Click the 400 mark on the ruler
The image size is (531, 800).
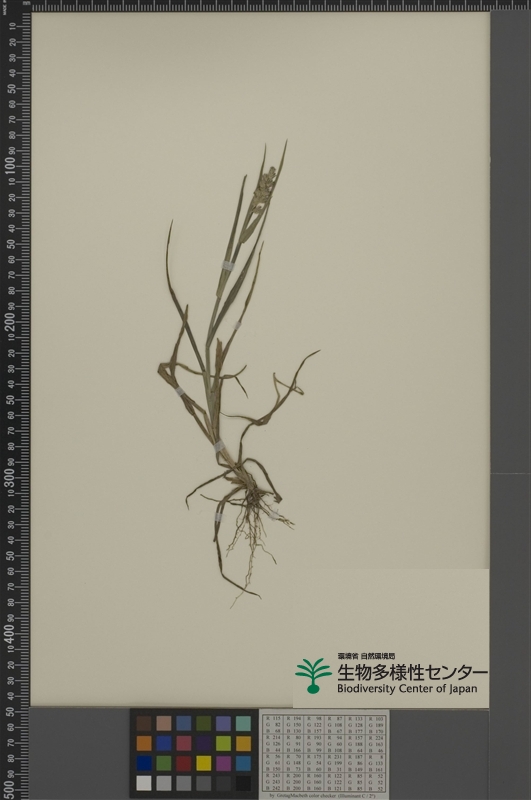[10, 632]
